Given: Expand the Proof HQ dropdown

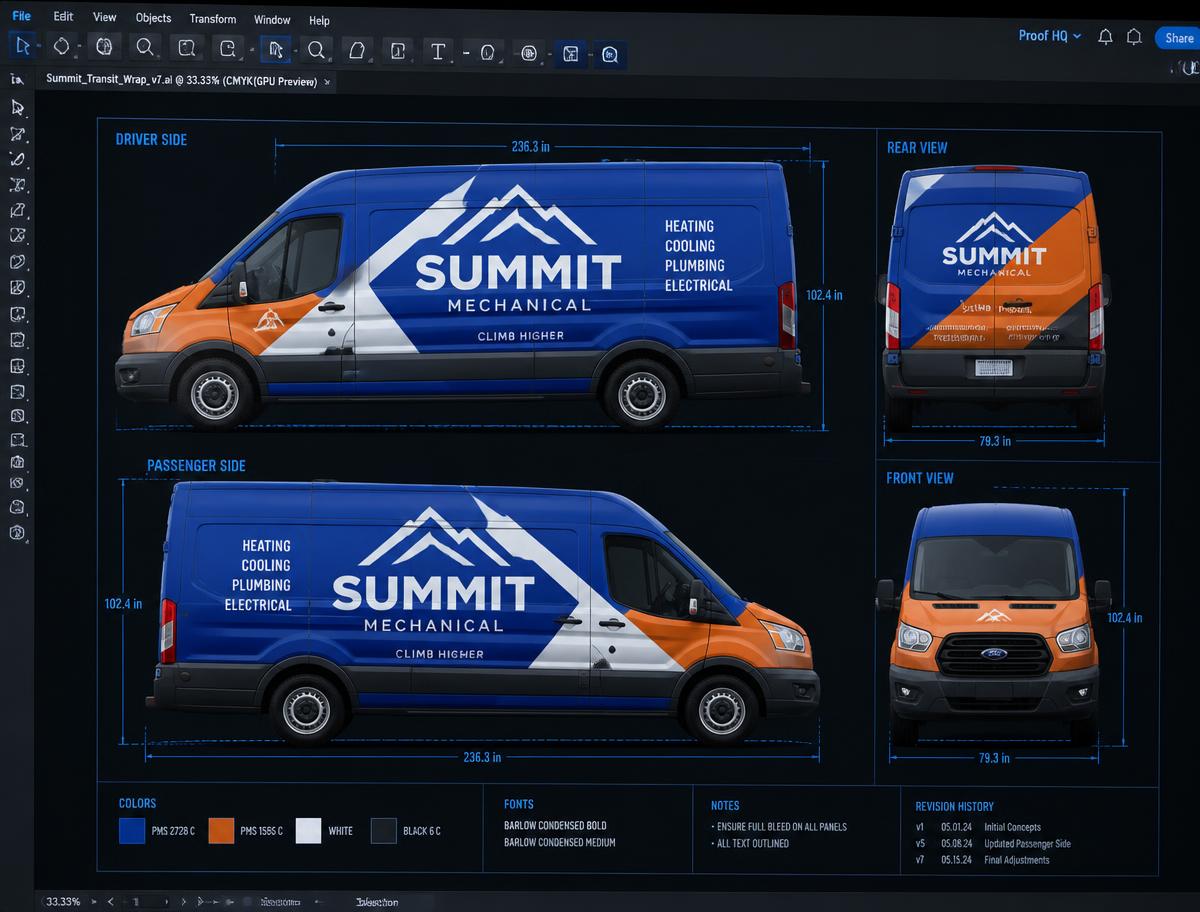Looking at the screenshot, I should [x=1049, y=36].
